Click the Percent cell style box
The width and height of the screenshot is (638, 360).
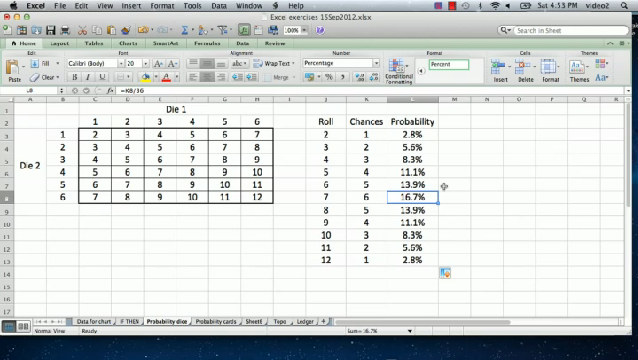pyautogui.click(x=449, y=64)
